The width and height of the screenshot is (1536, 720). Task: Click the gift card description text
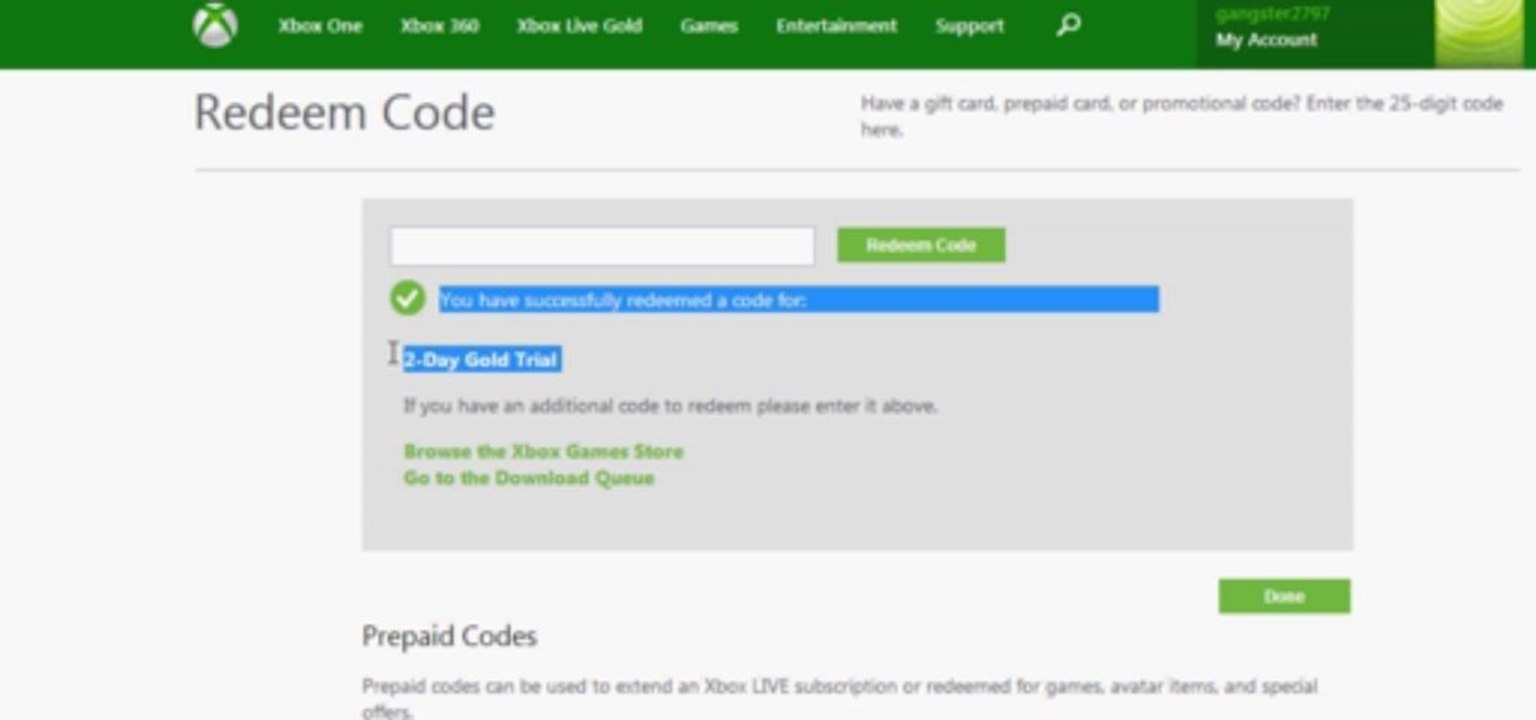pos(1182,116)
